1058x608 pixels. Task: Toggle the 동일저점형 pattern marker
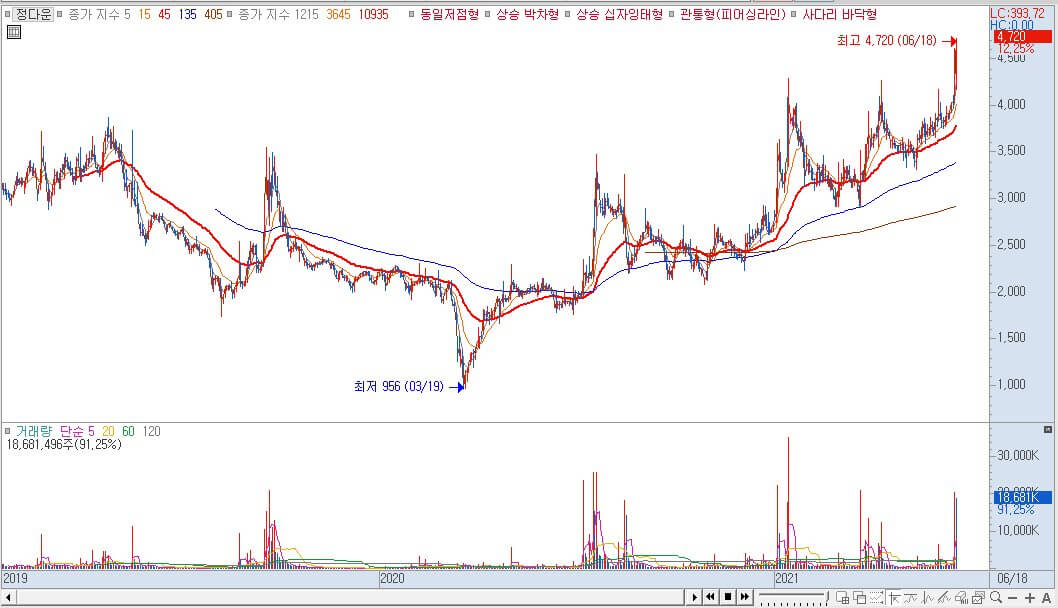tap(412, 14)
